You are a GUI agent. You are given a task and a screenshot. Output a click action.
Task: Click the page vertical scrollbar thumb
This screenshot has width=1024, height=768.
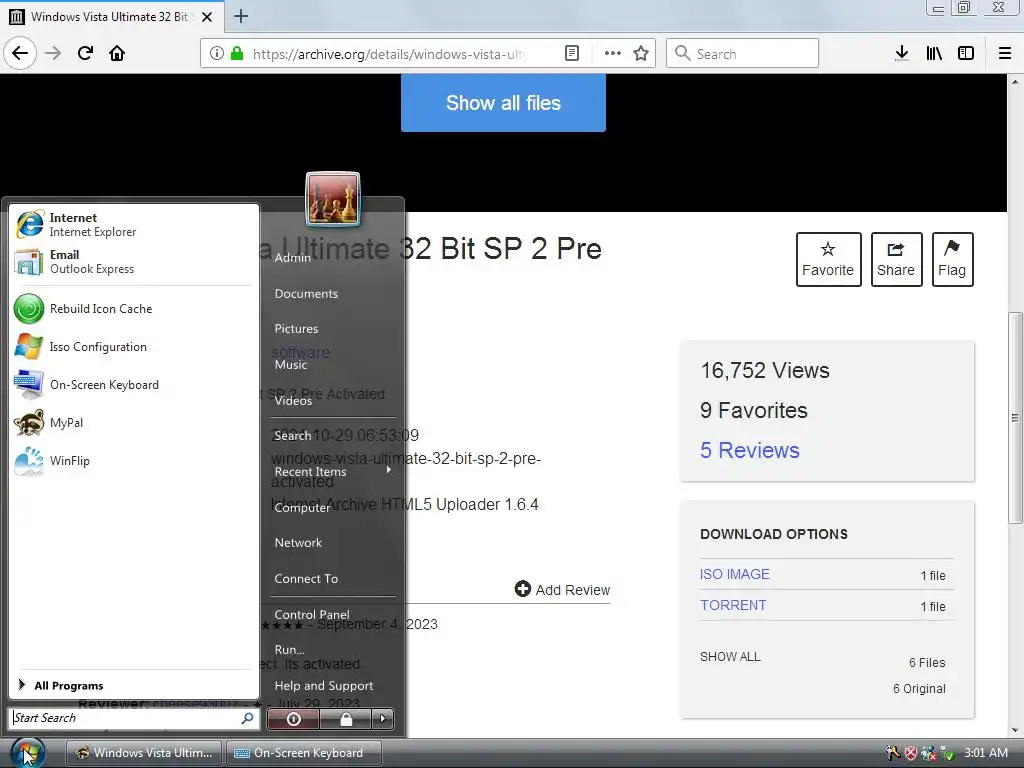pos(1014,418)
